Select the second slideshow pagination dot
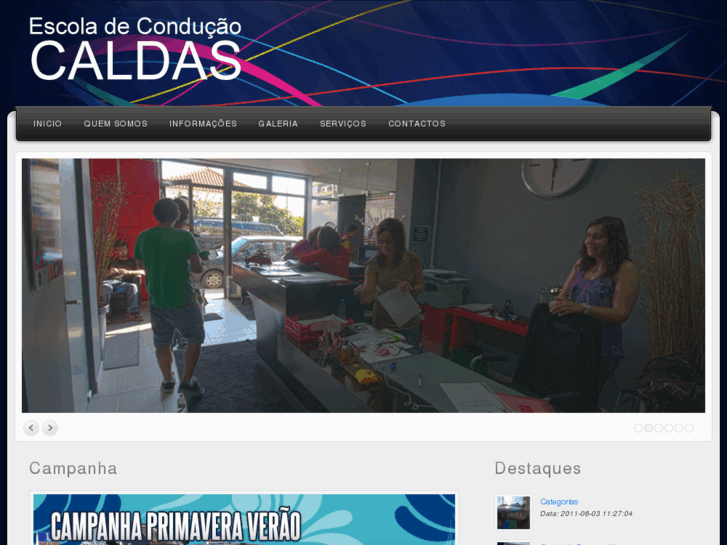This screenshot has height=545, width=727. click(649, 428)
